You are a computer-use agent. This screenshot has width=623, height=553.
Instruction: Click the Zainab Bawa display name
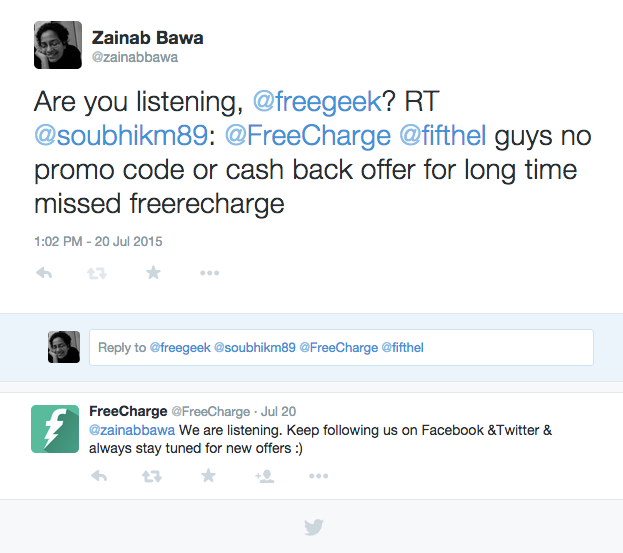145,37
